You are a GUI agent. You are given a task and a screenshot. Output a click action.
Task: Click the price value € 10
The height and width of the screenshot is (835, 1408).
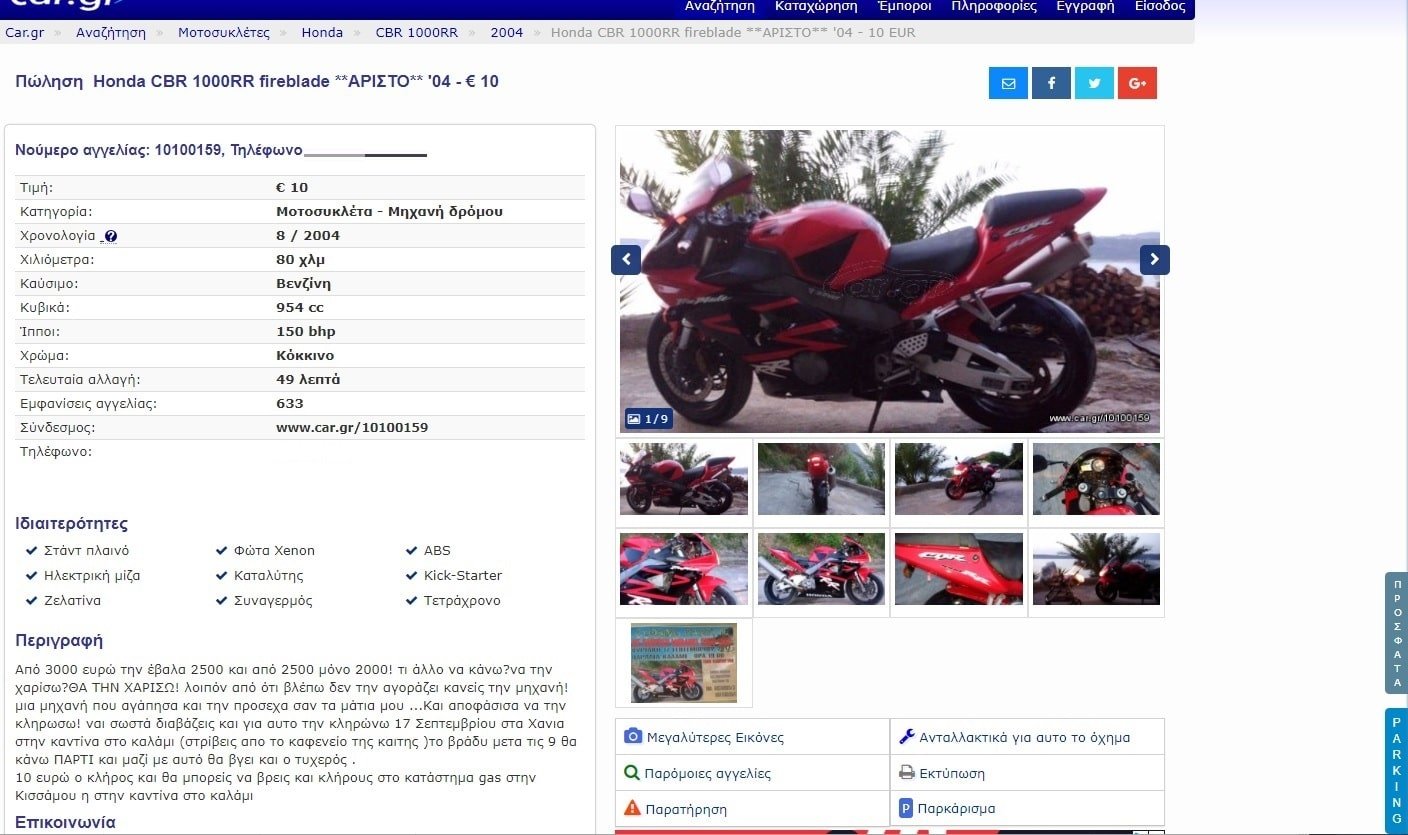pos(292,187)
